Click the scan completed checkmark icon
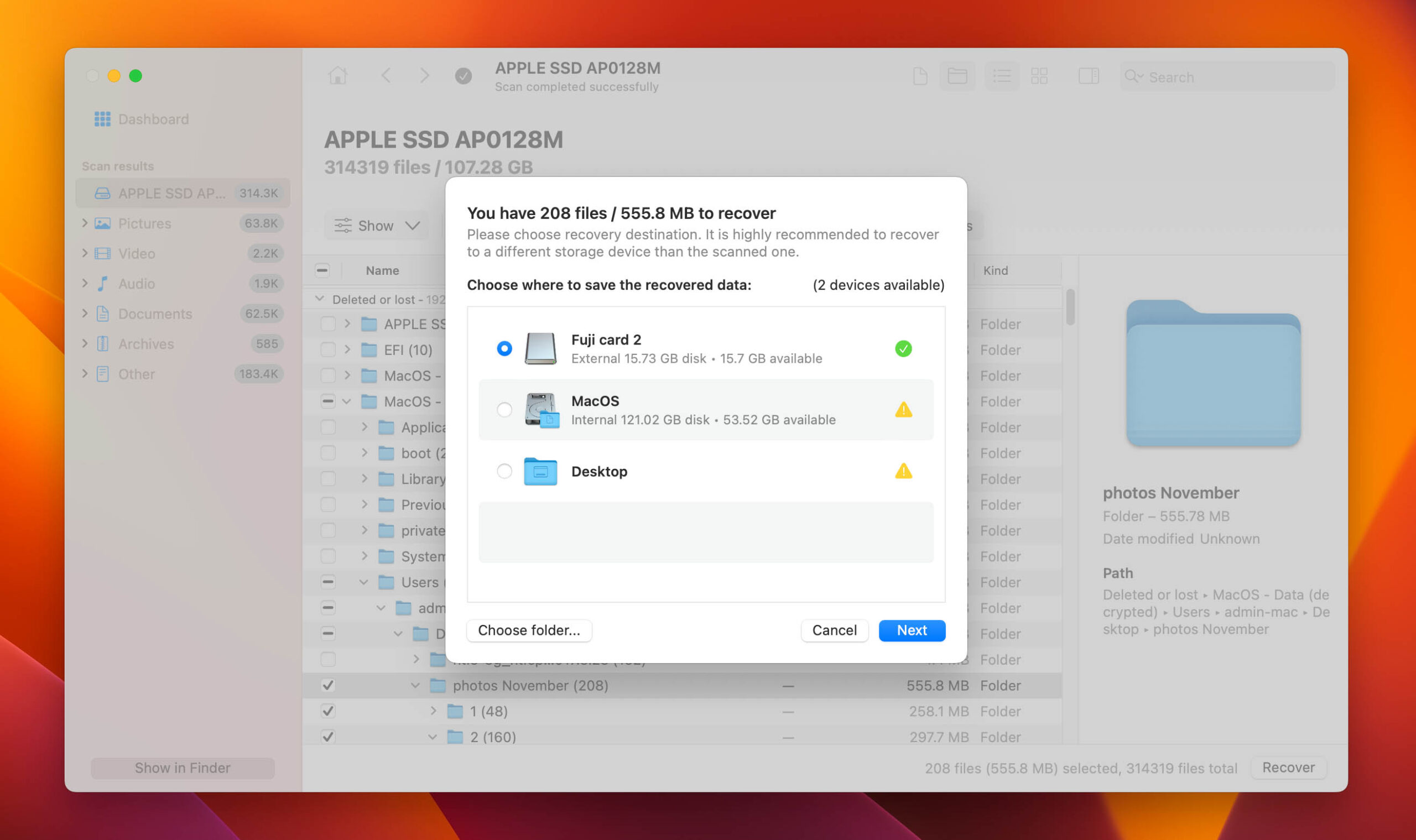1416x840 pixels. coord(463,76)
